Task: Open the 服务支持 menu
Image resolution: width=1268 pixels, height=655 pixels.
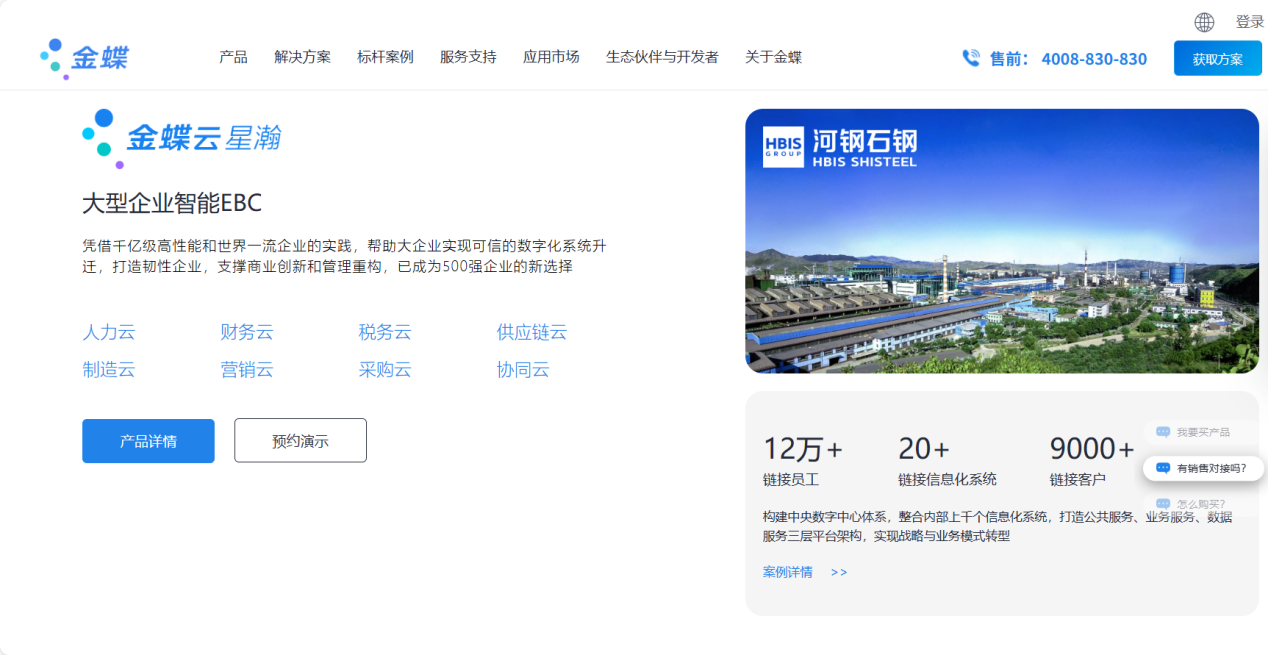Action: pyautogui.click(x=468, y=57)
